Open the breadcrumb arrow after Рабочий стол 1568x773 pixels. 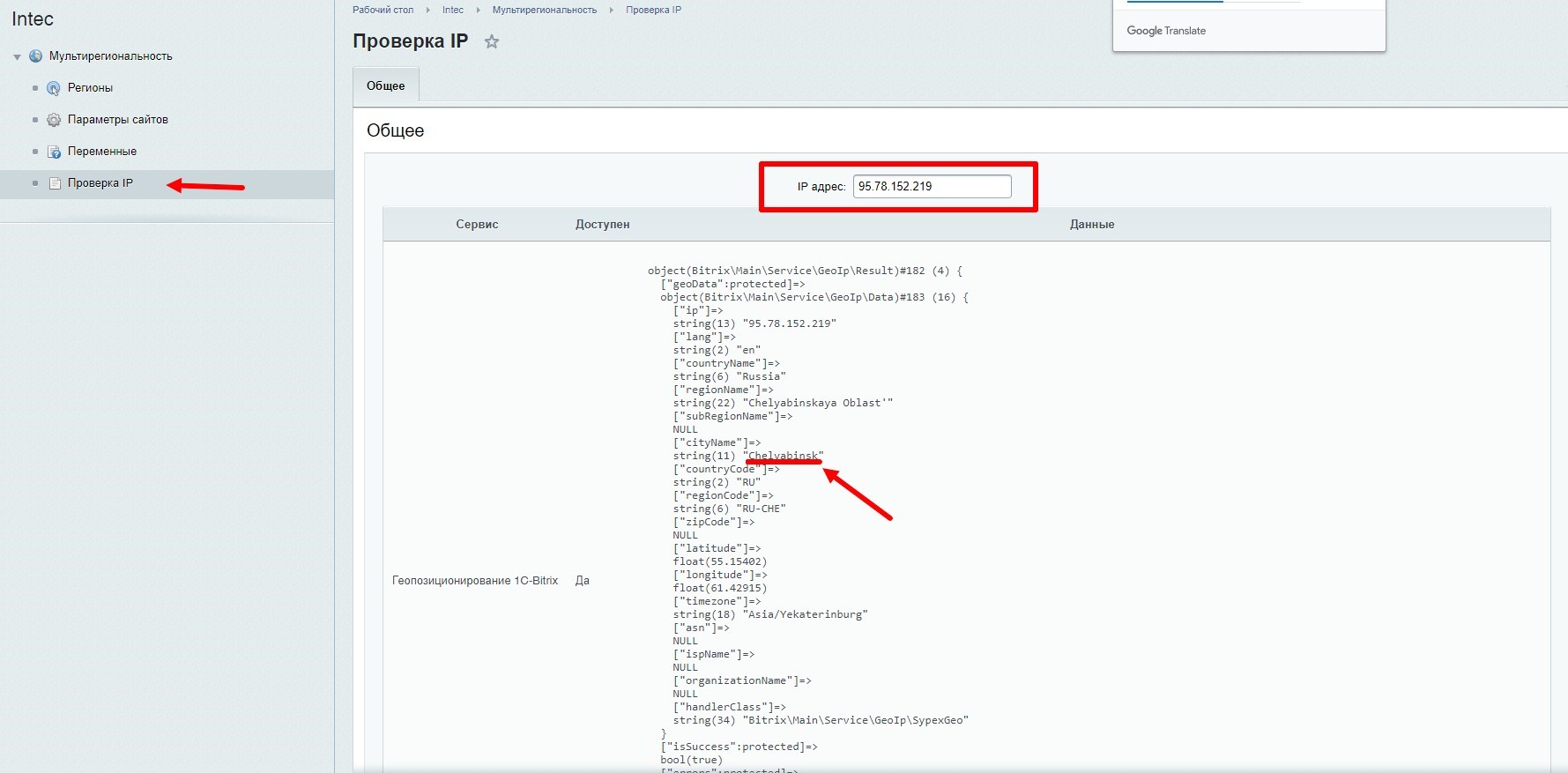(427, 11)
